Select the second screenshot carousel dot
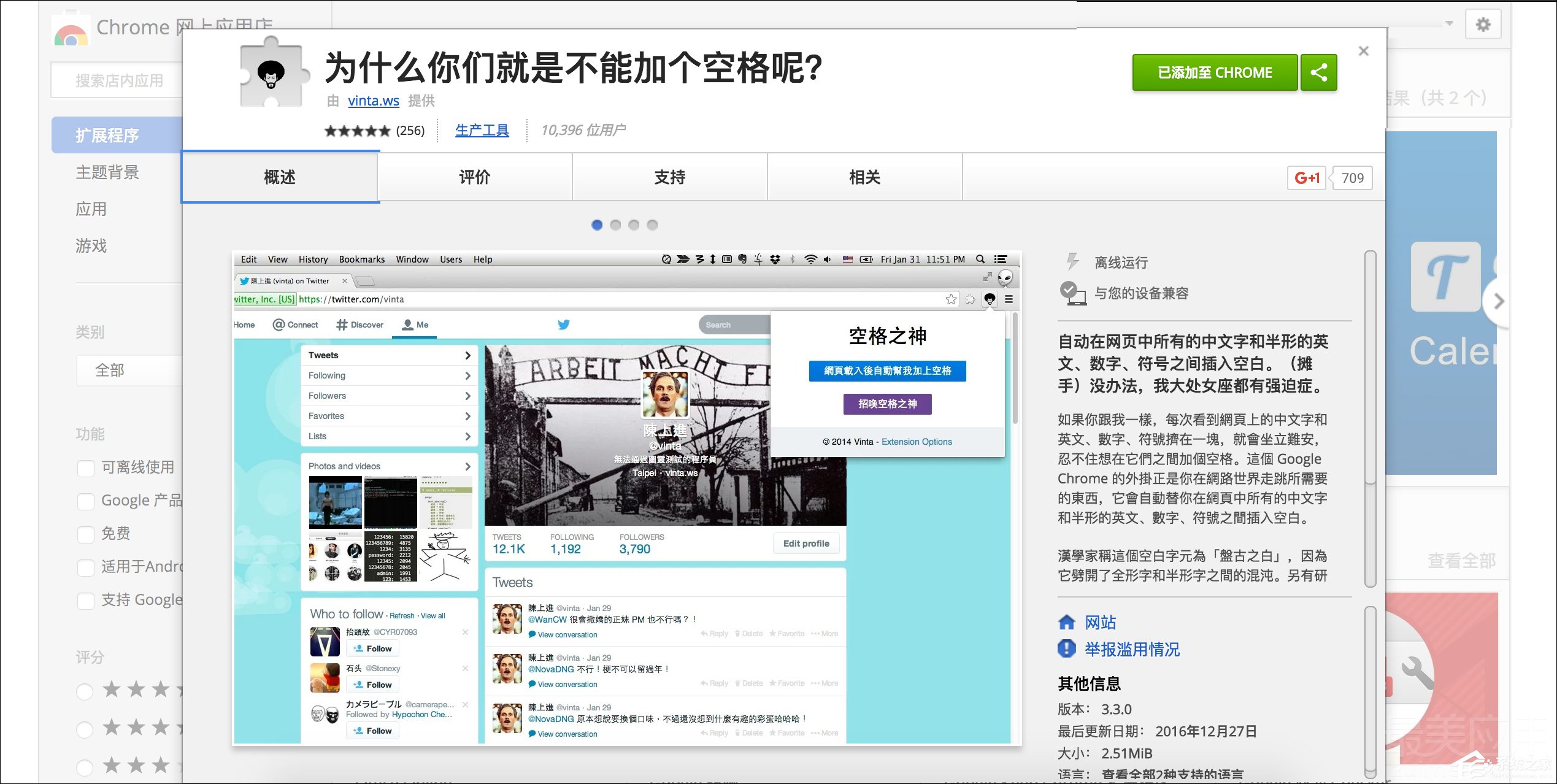1557x784 pixels. coord(615,225)
